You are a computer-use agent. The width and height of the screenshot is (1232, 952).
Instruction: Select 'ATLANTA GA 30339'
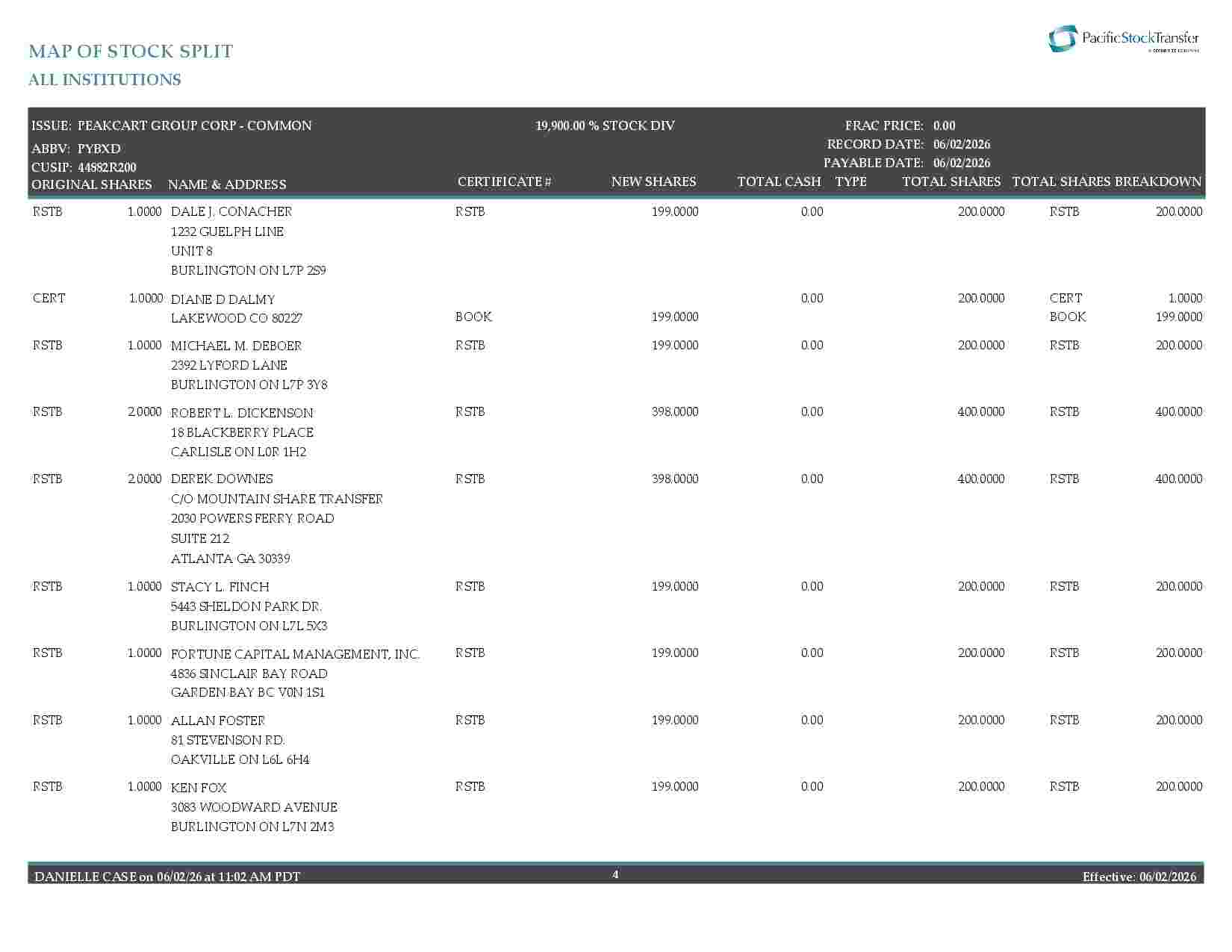(231, 559)
